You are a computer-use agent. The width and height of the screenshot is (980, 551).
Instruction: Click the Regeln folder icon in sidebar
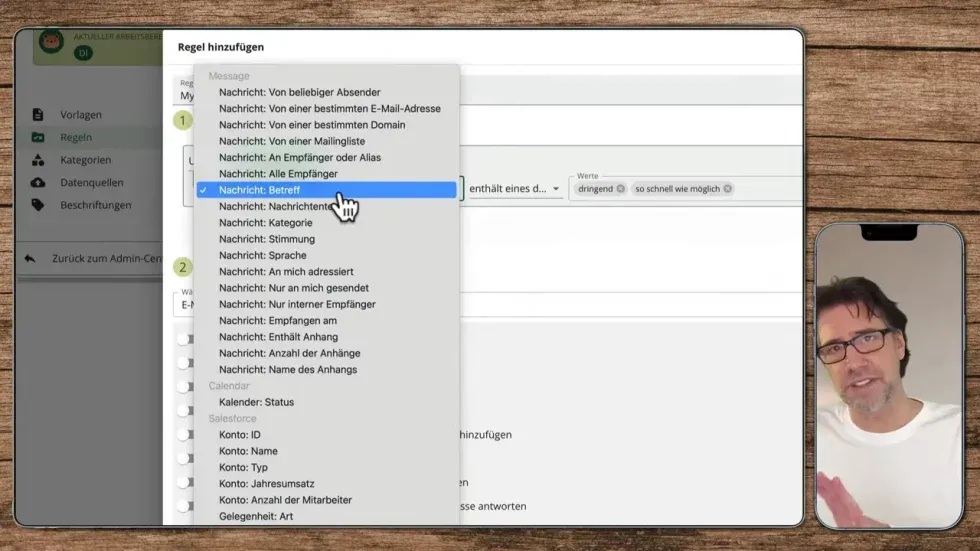38,138
